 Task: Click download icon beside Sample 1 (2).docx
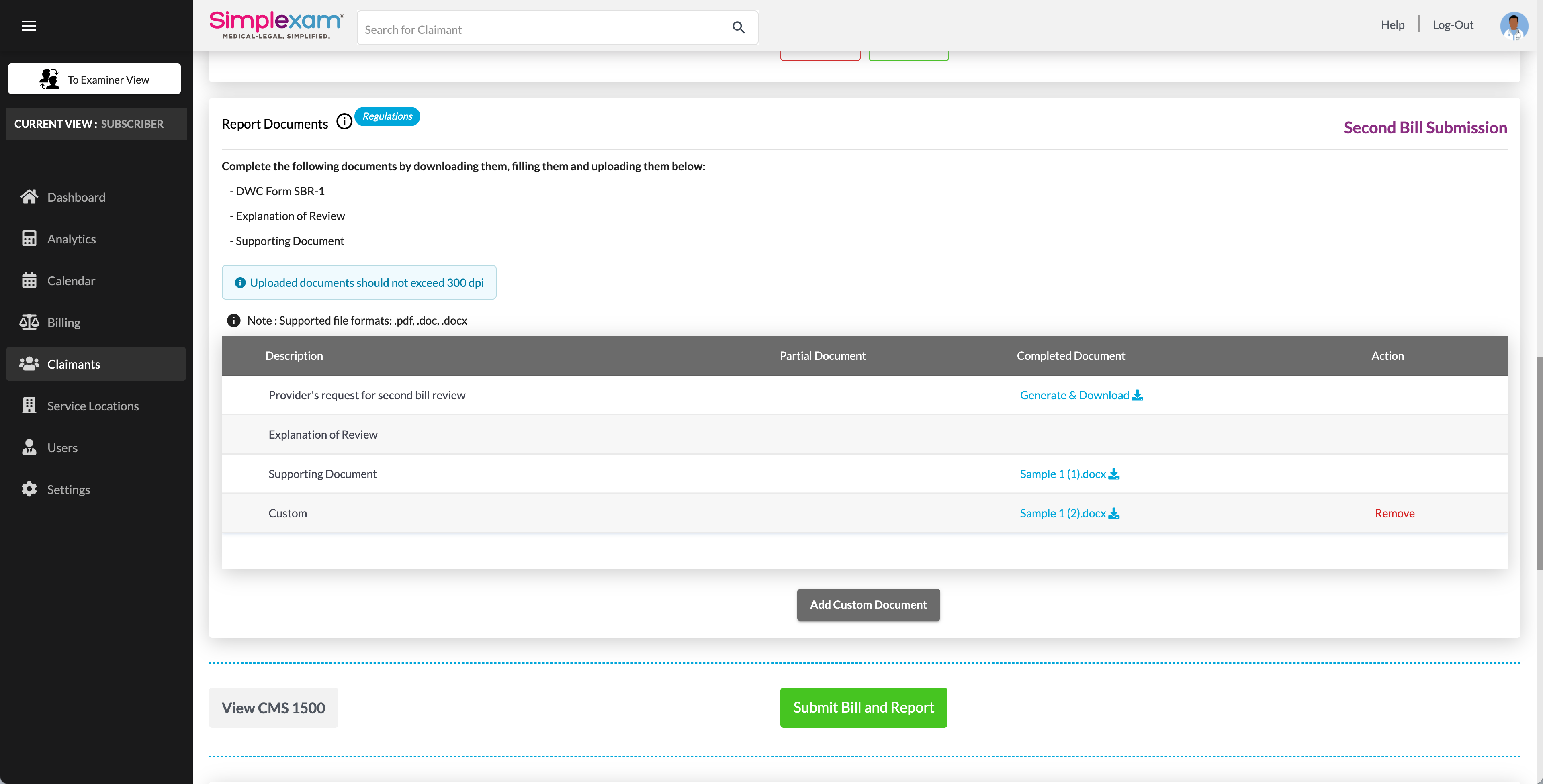point(1113,513)
